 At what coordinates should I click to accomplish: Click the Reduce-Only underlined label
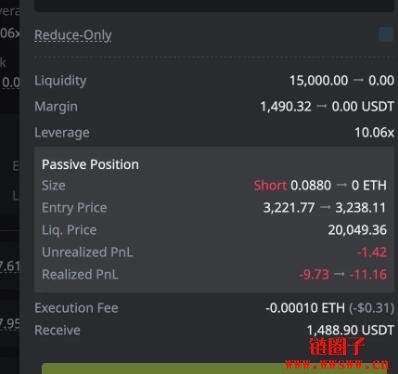(x=73, y=35)
